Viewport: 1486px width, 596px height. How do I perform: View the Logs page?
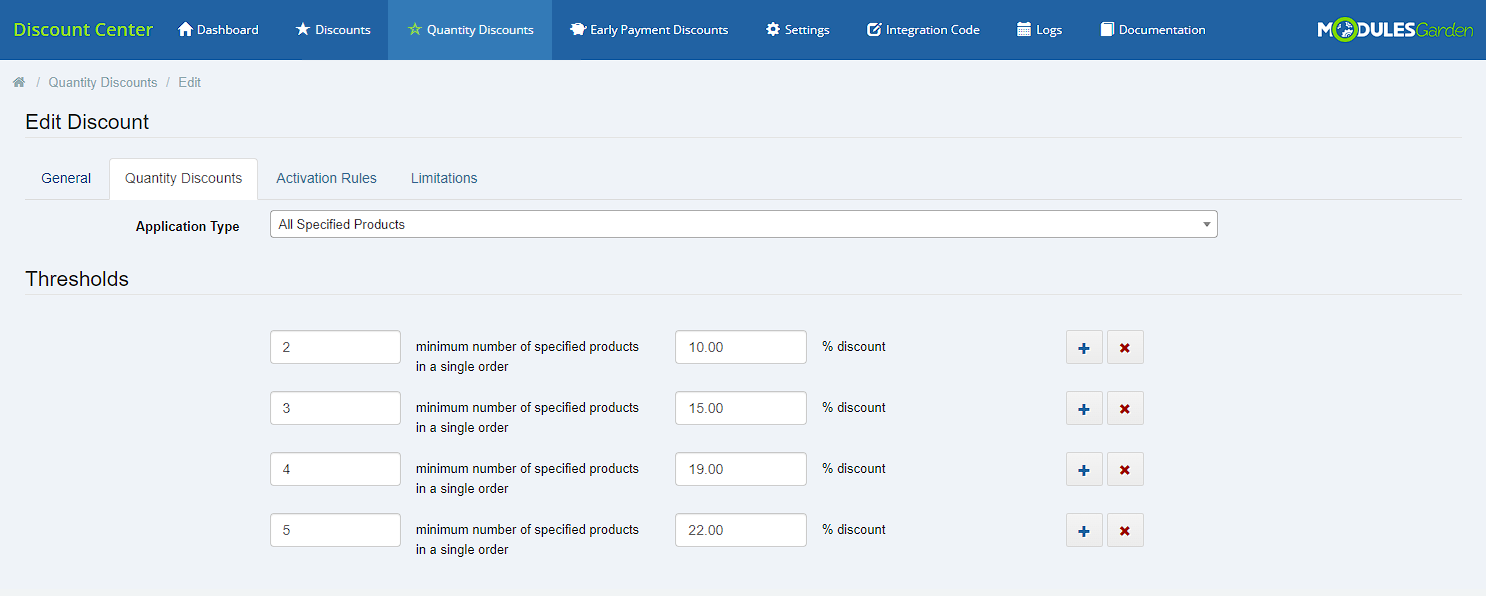(1039, 30)
